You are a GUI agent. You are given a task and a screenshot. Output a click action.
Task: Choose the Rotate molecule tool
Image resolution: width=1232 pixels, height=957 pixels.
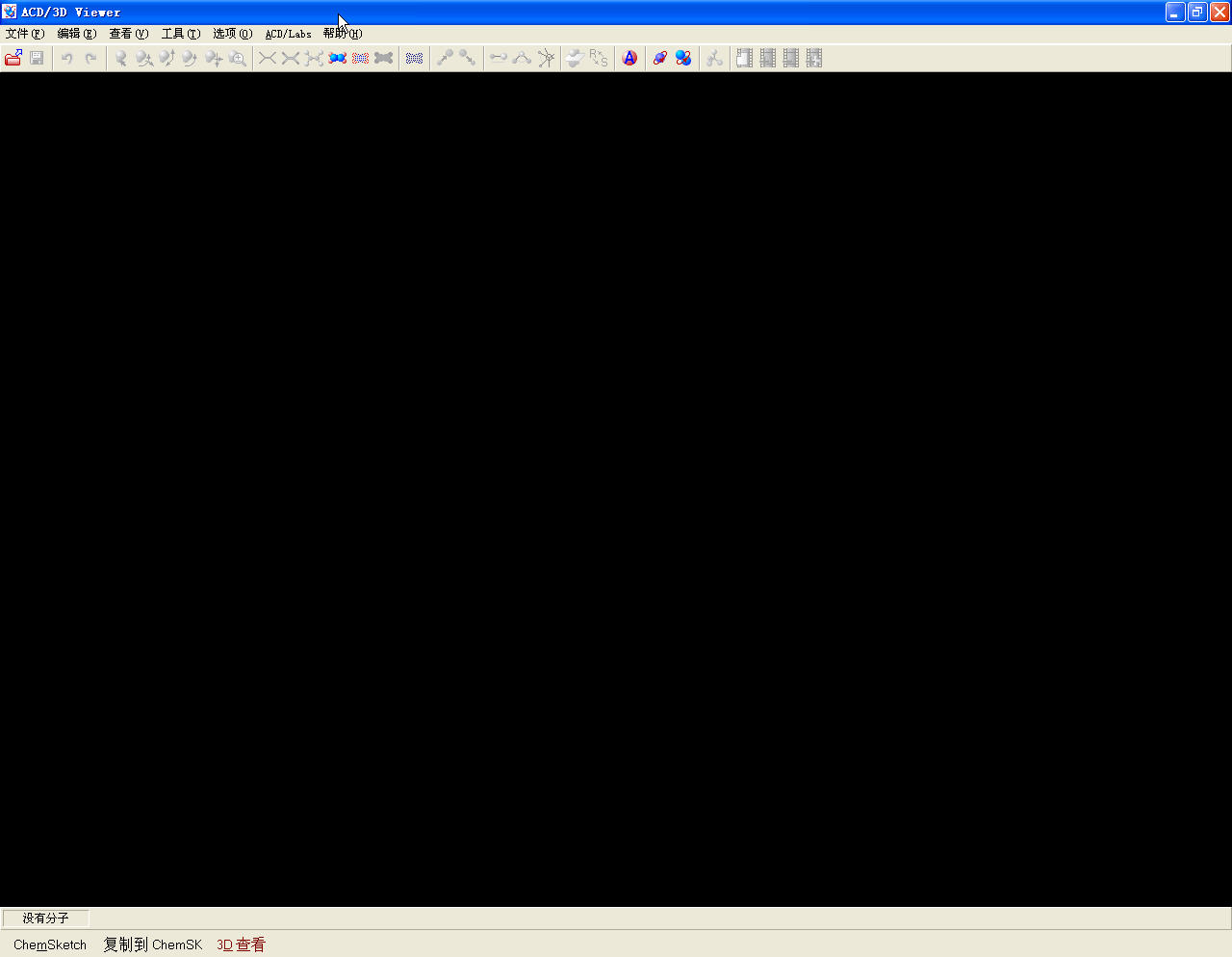click(x=144, y=58)
